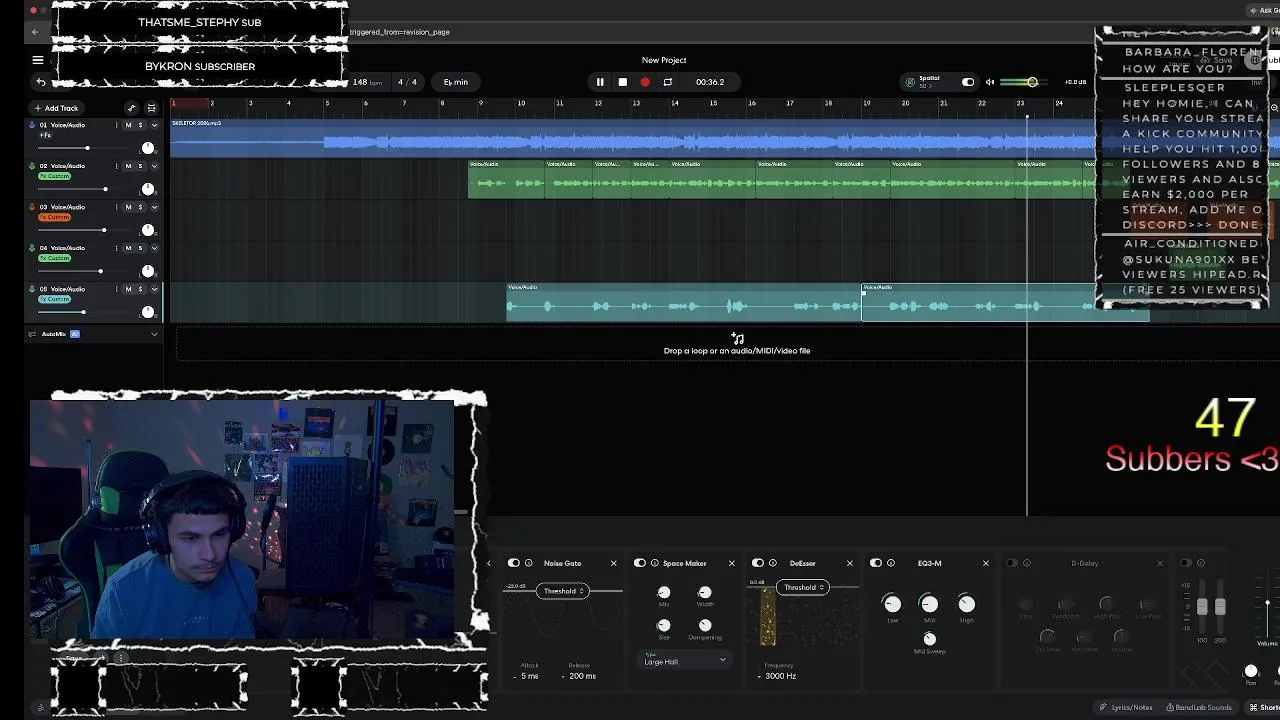Open the Lyrics/Notes panel

pos(1125,707)
